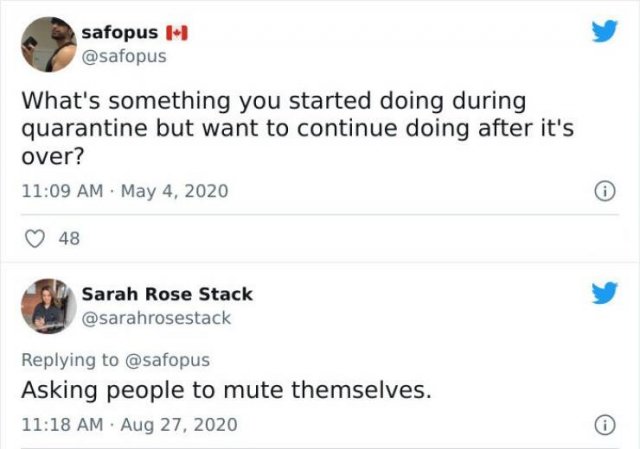The height and width of the screenshot is (449, 640).
Task: Click the safopus display name
Action: [x=120, y=32]
